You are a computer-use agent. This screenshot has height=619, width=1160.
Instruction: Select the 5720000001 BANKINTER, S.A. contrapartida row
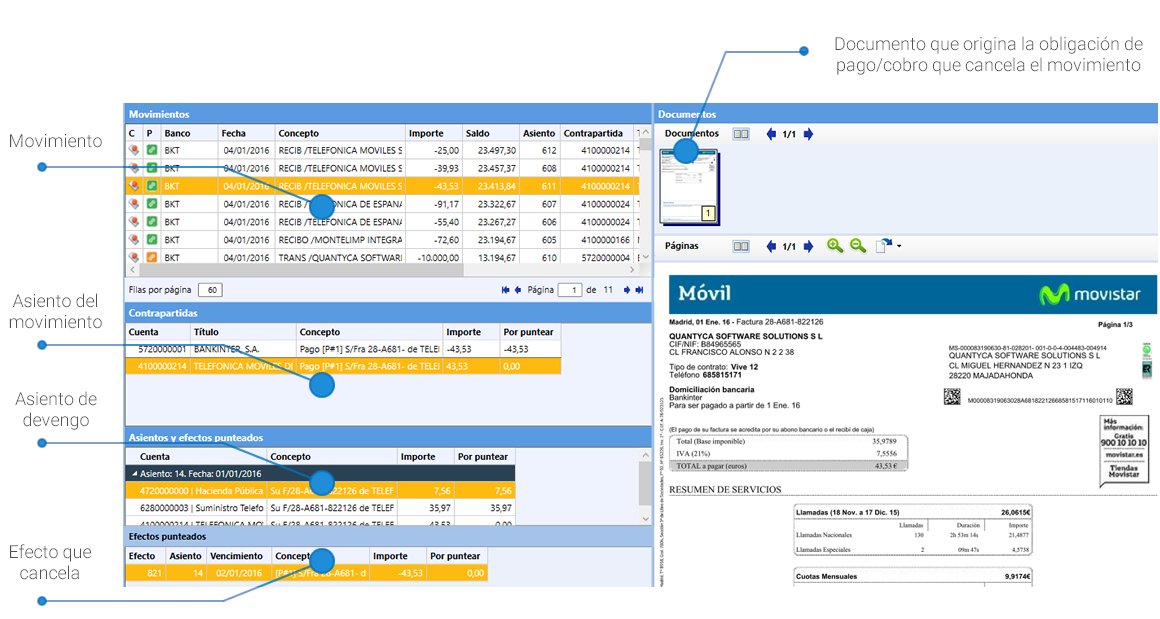pos(343,349)
